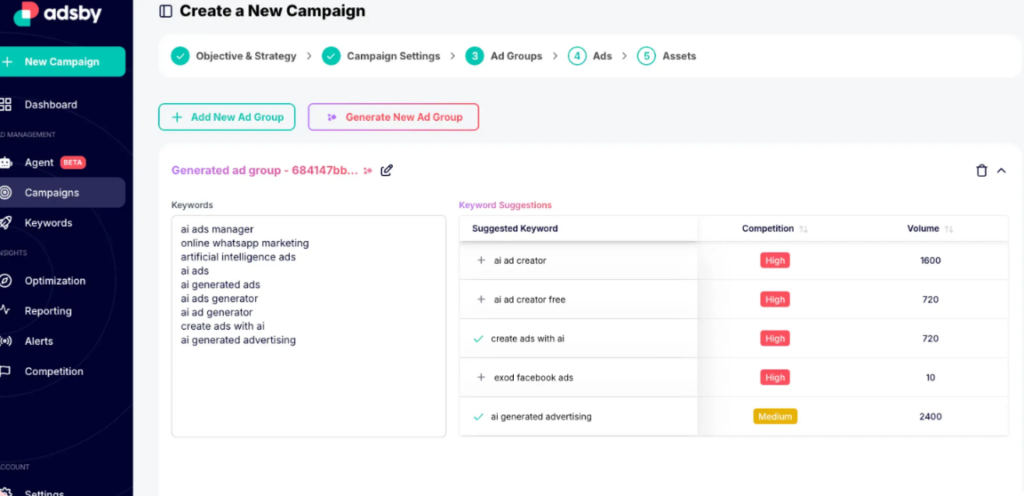Add keyword 'exod facebook ads' with the plus icon
The height and width of the screenshot is (496, 1024).
point(481,377)
